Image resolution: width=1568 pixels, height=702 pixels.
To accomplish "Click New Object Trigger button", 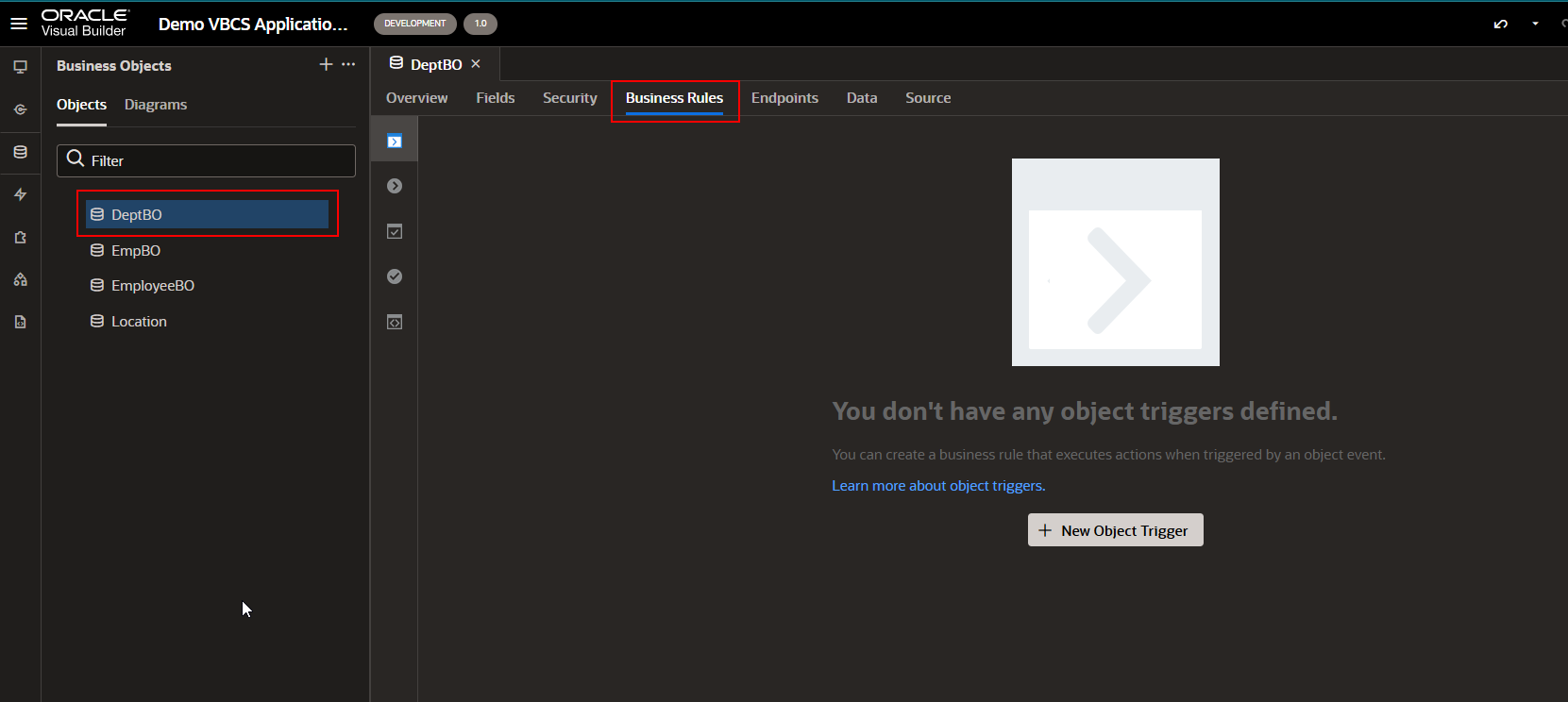I will coord(1115,530).
